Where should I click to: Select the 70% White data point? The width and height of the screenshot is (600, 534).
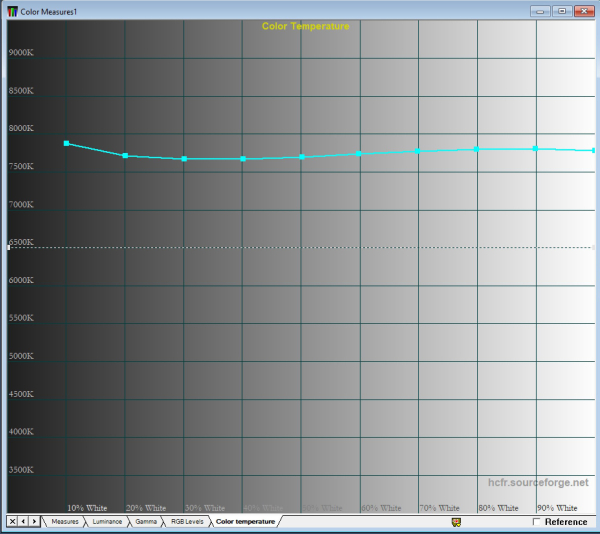tap(417, 151)
